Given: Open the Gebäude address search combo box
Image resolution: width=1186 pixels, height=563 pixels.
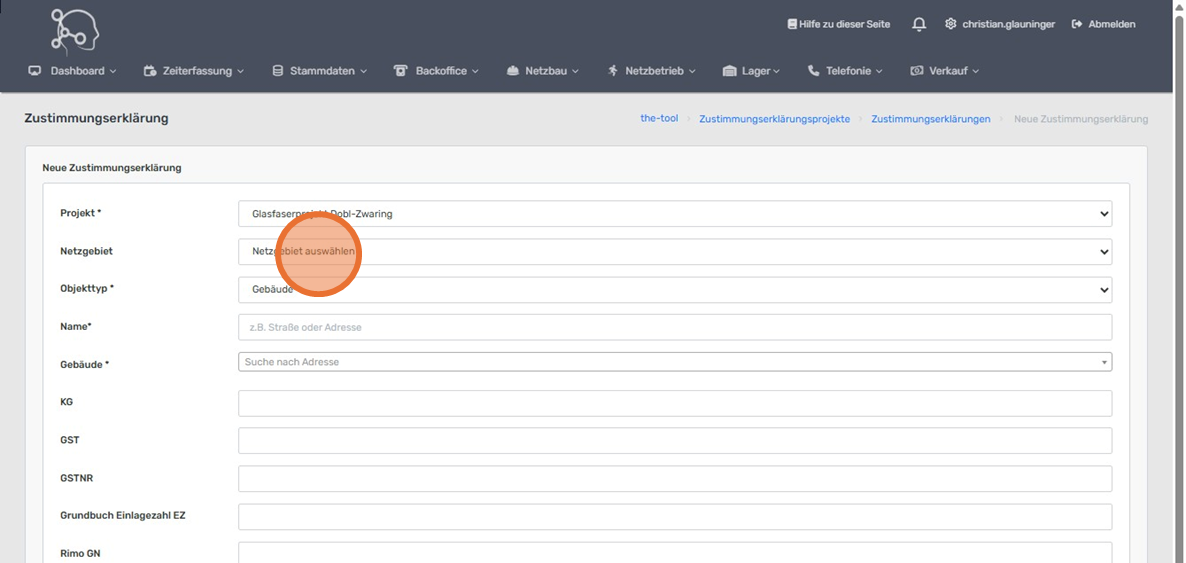Looking at the screenshot, I should (674, 362).
